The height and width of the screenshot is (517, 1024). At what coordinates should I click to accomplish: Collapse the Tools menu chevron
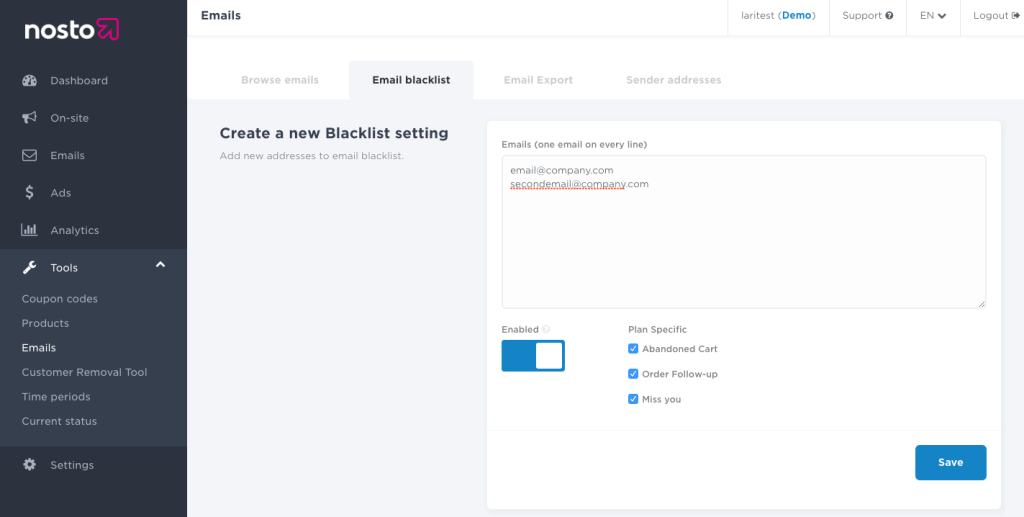pos(160,265)
